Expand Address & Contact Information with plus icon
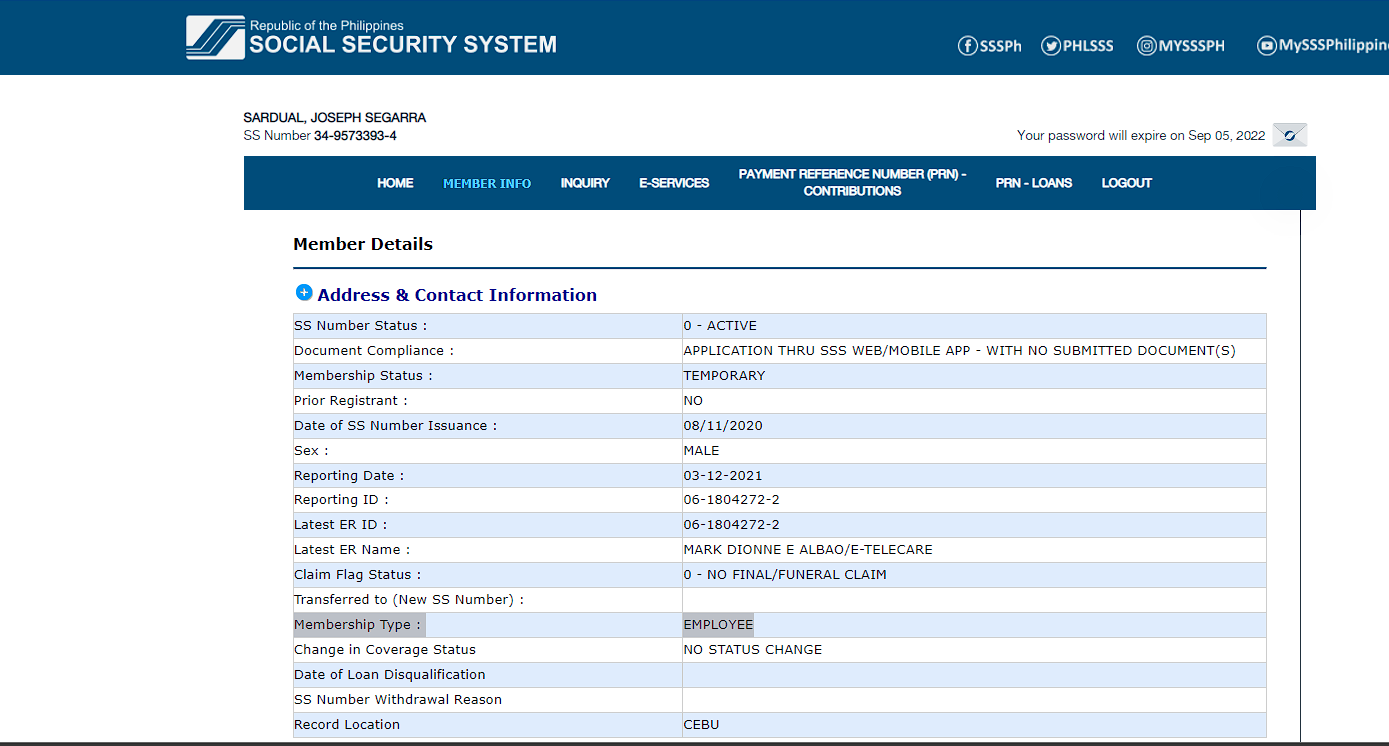This screenshot has width=1389, height=746. (x=304, y=293)
